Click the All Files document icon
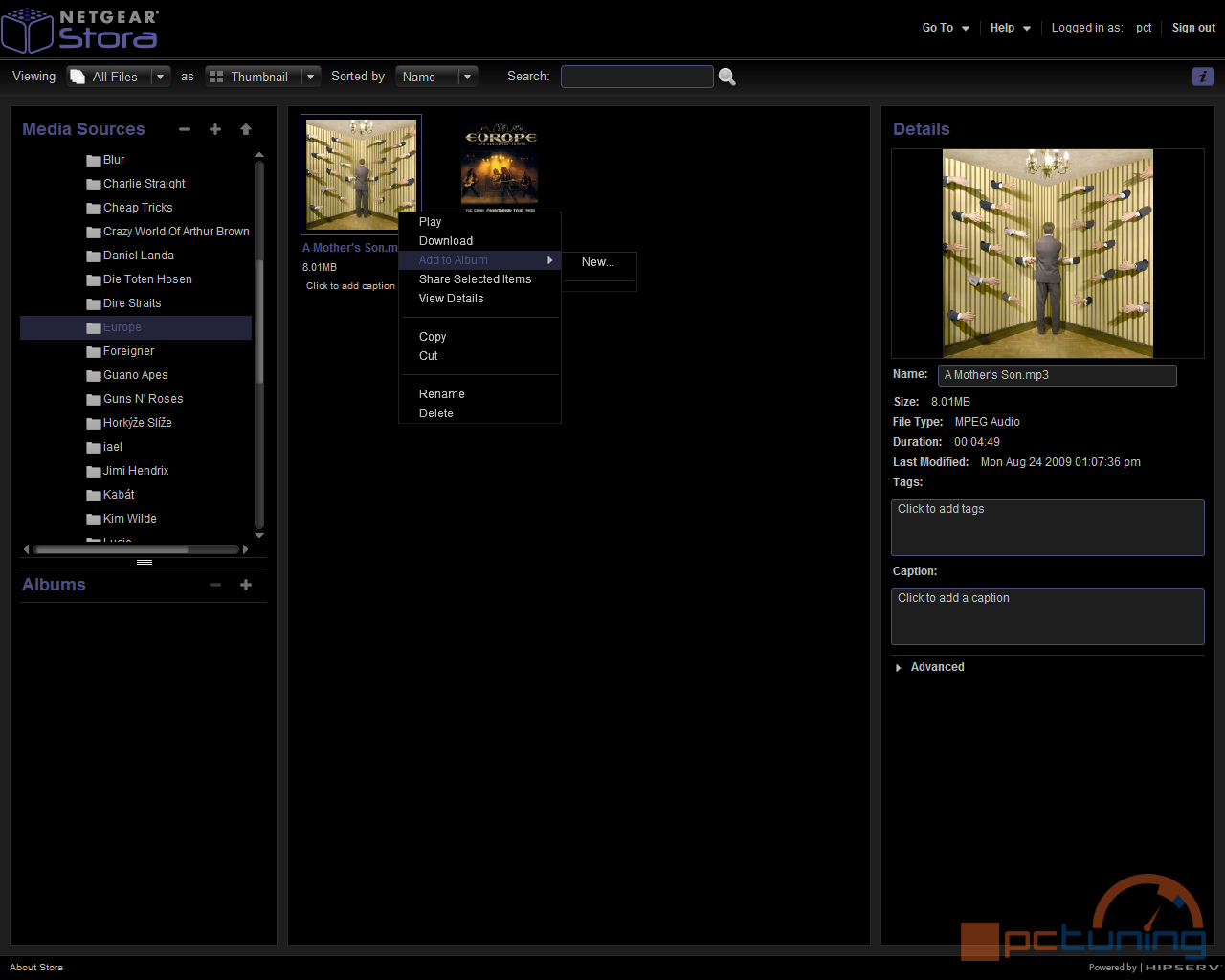1225x980 pixels. [x=78, y=77]
